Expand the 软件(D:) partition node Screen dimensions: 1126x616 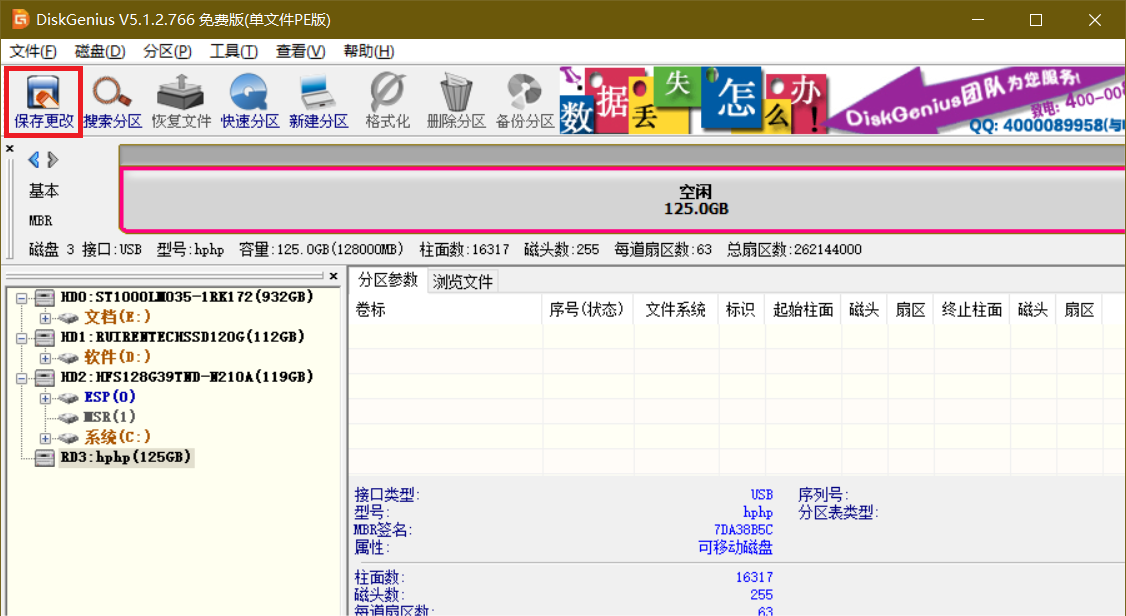(x=45, y=357)
